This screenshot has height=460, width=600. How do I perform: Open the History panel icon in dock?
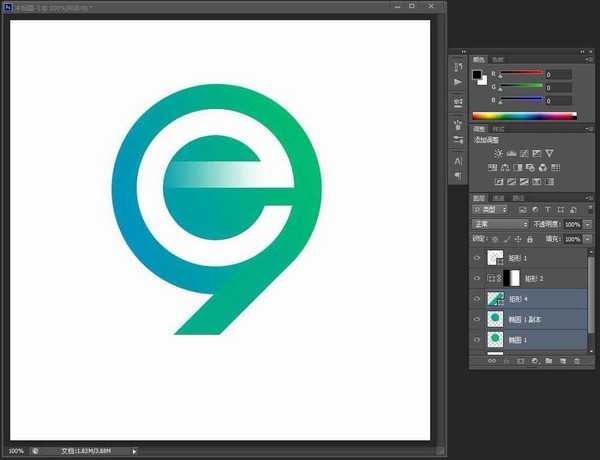point(458,66)
